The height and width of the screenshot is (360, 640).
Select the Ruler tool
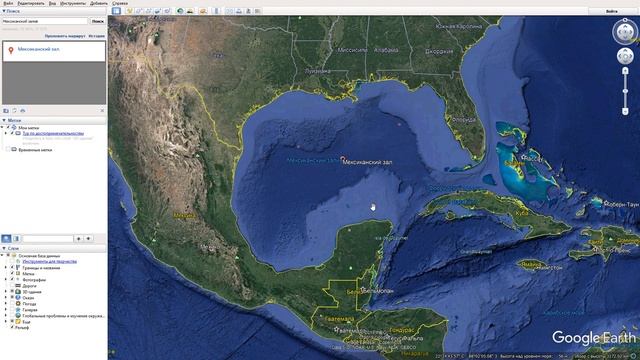point(216,11)
